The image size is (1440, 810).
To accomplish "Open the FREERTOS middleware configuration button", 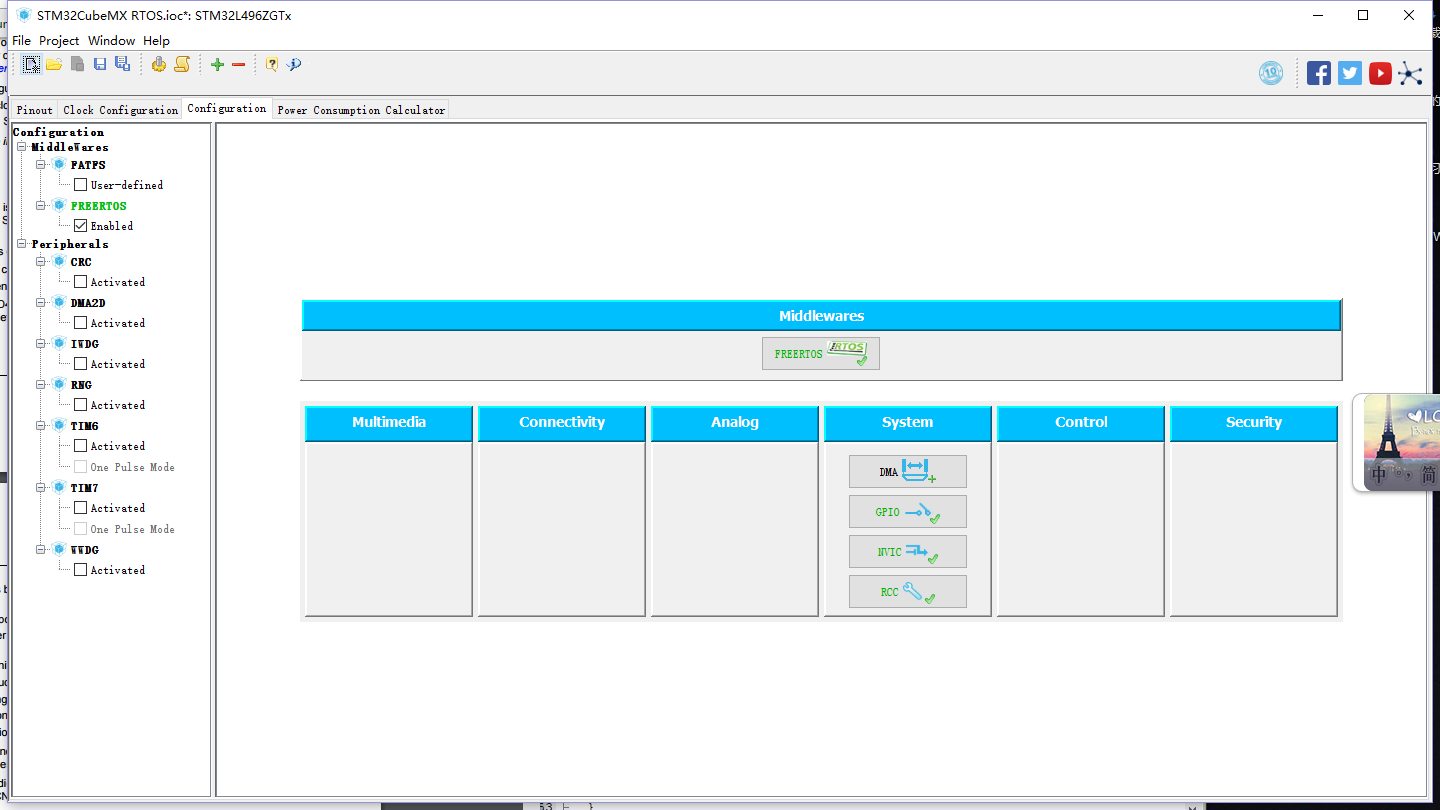I will click(x=821, y=354).
